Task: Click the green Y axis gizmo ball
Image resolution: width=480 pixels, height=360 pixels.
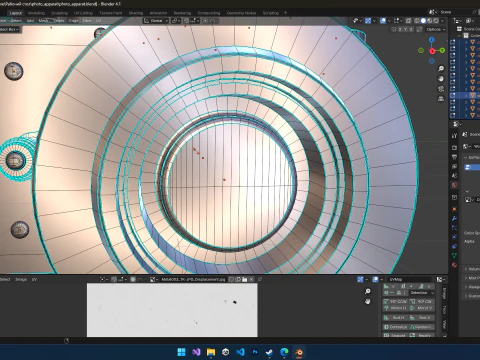Action: (442, 50)
